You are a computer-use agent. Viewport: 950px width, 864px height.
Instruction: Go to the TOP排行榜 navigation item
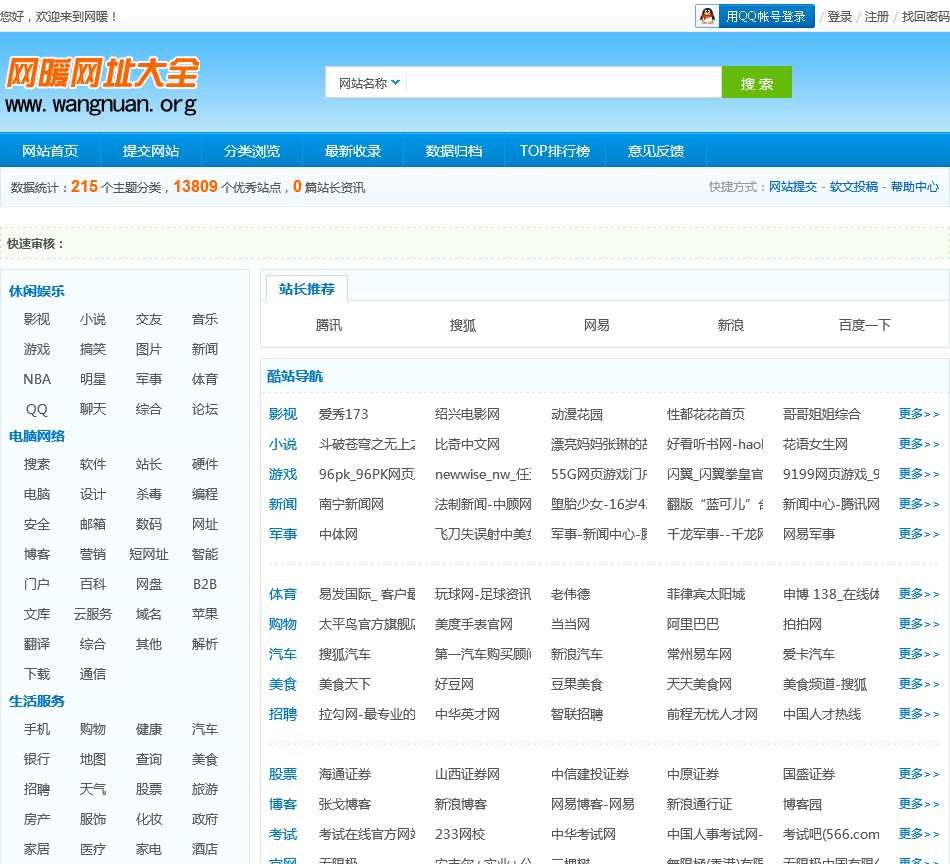554,151
